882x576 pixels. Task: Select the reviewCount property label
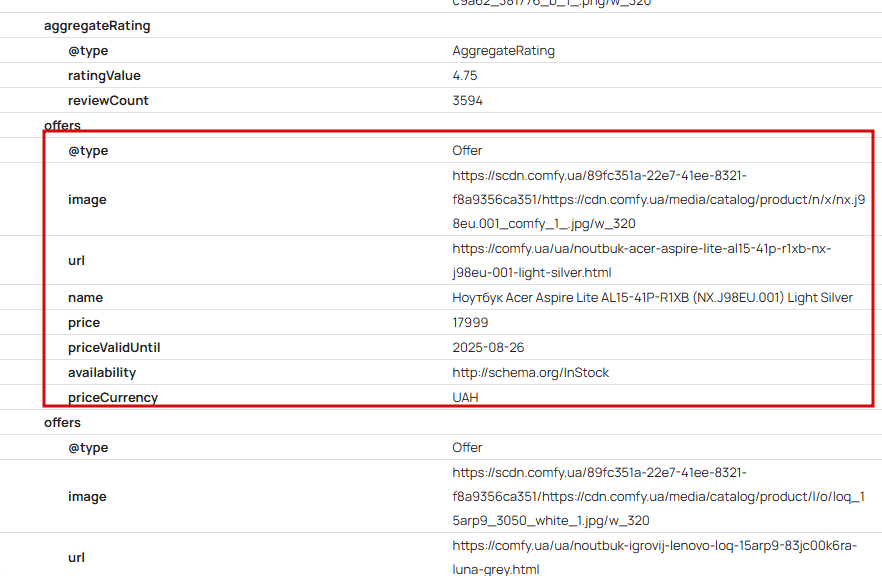(x=108, y=101)
